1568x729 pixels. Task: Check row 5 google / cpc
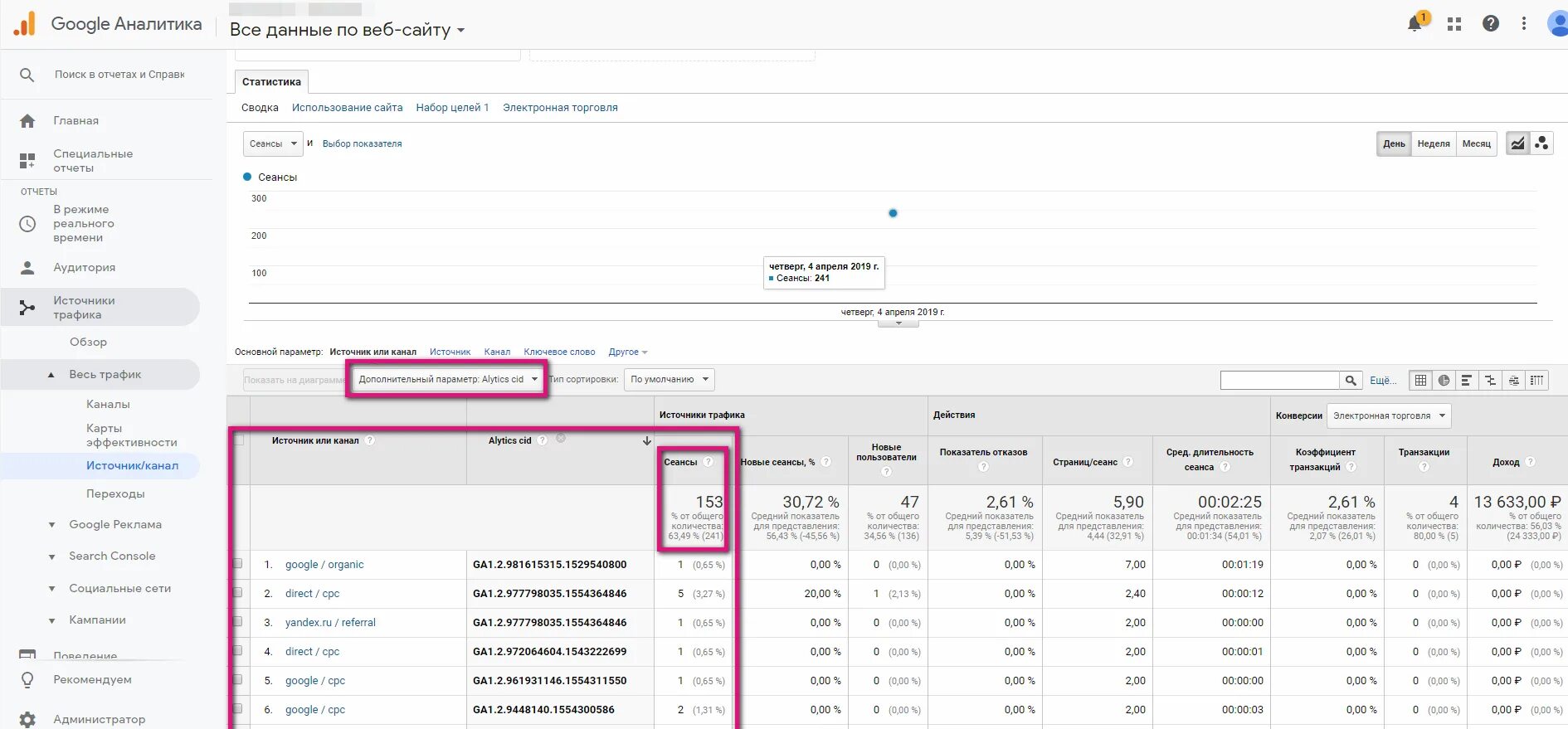pyautogui.click(x=238, y=680)
